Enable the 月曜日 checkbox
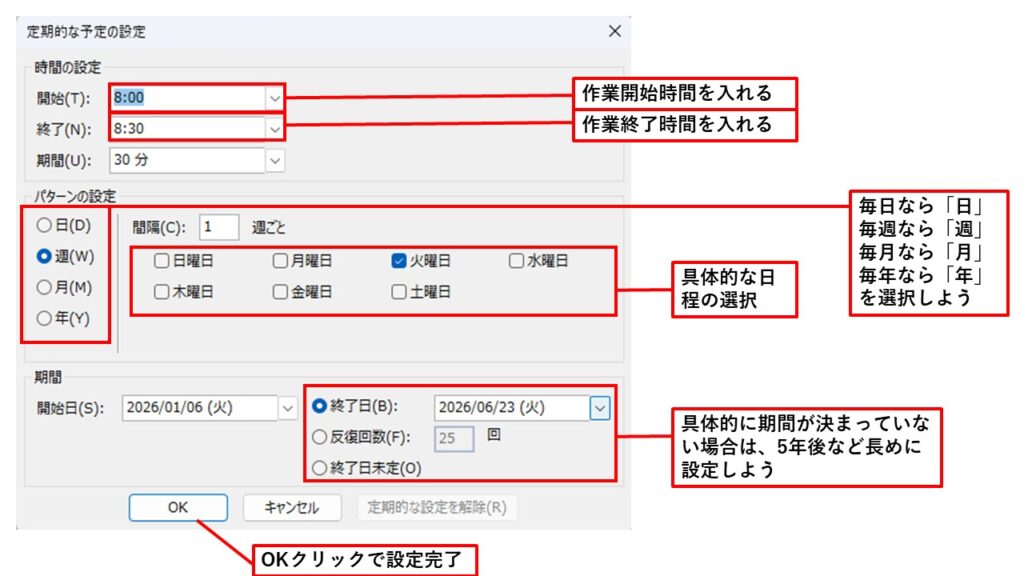This screenshot has height=576, width=1024. [x=280, y=262]
